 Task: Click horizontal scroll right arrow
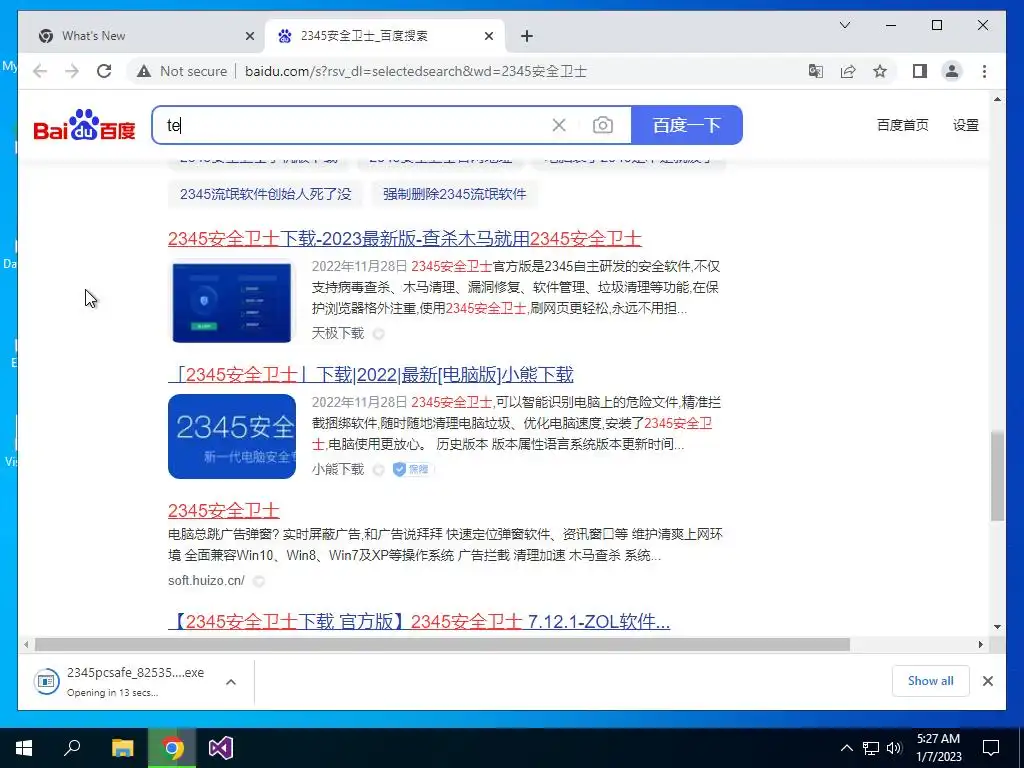(980, 645)
